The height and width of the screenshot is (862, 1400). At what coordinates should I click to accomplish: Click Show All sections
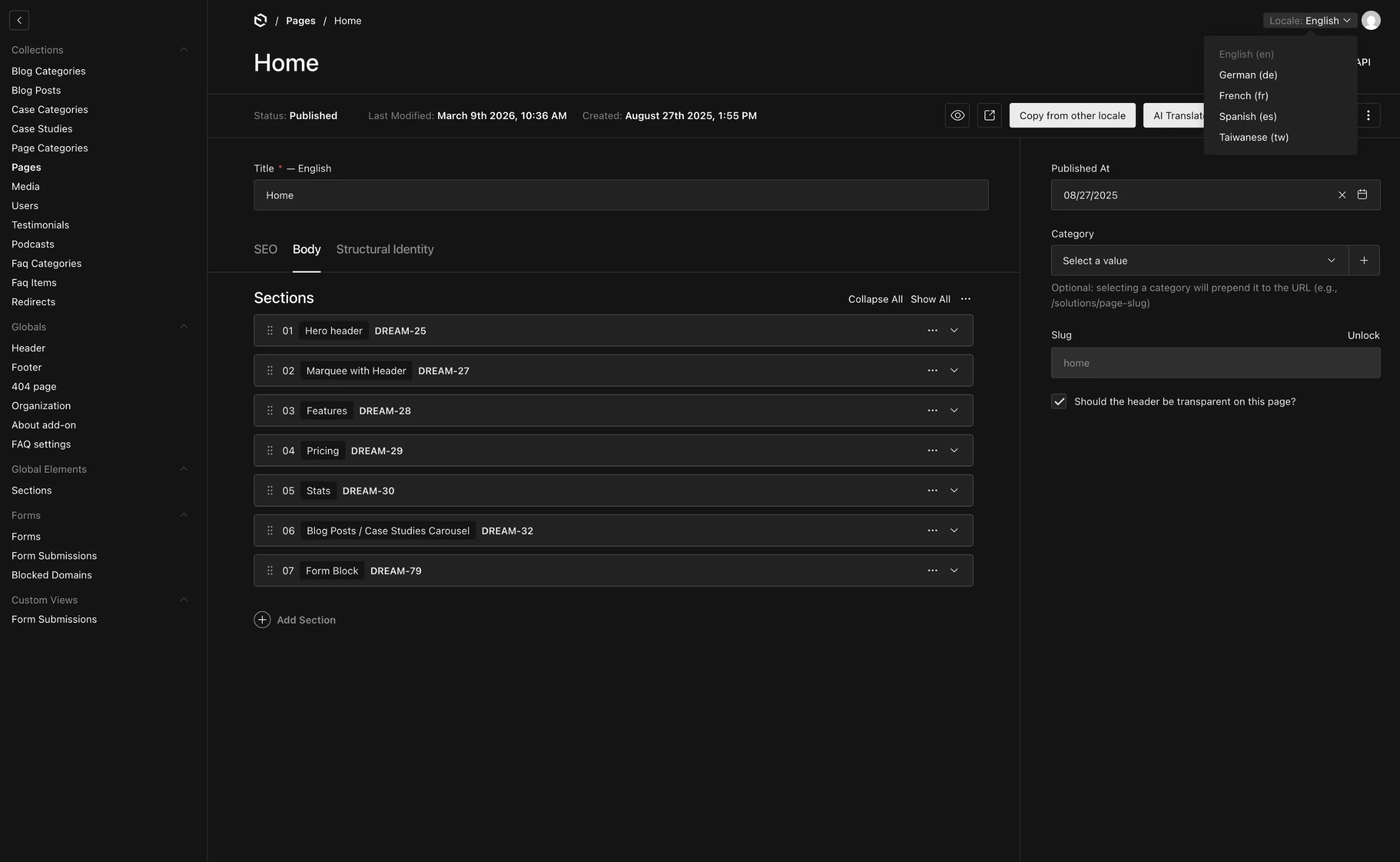point(930,300)
